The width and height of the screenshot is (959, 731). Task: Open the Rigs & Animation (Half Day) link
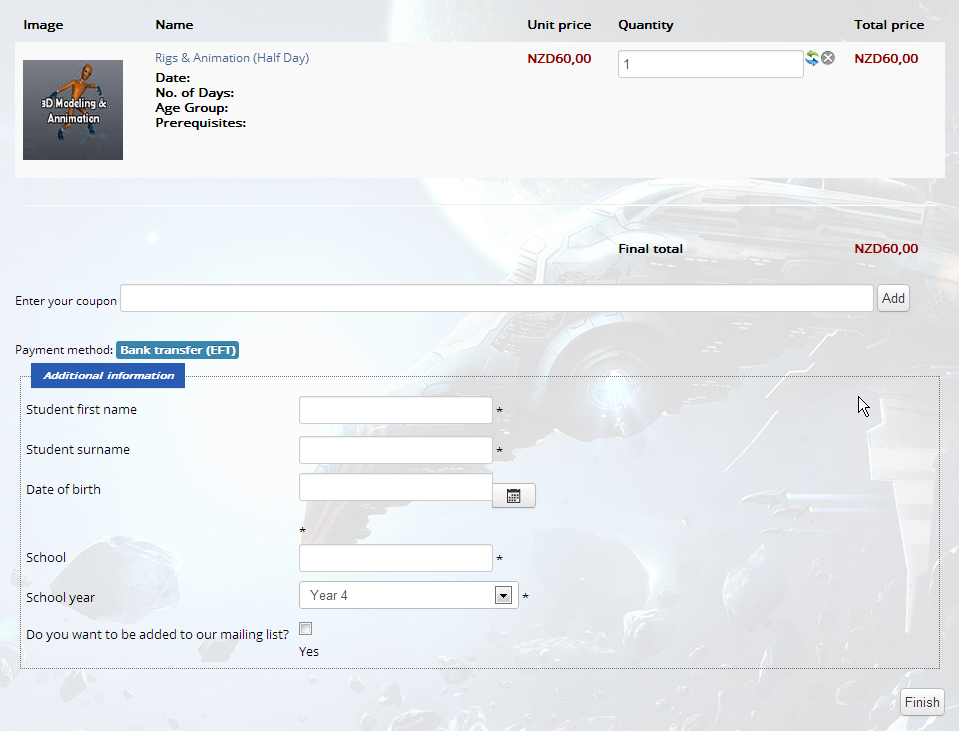pos(232,58)
